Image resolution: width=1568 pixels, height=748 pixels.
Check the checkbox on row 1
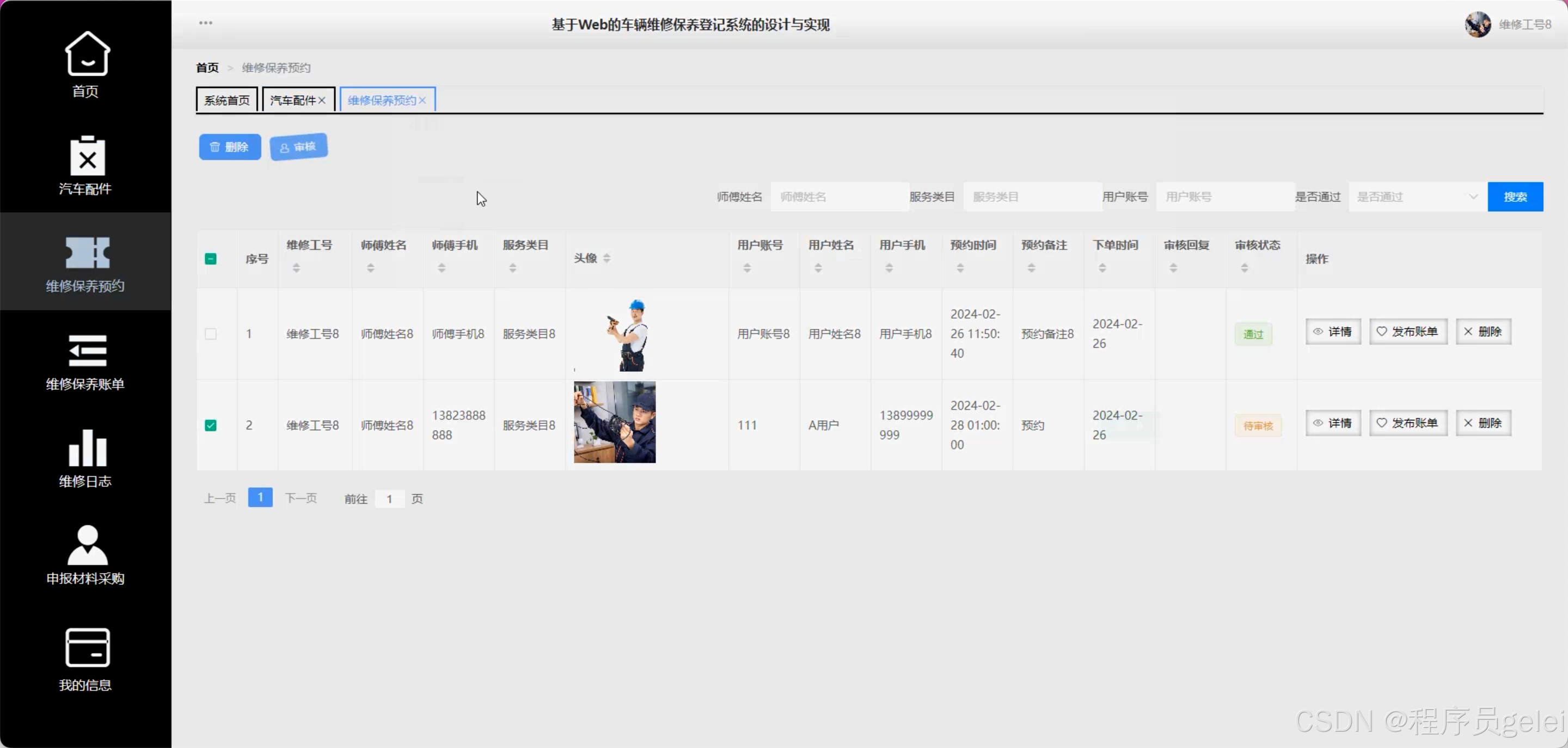(x=211, y=334)
